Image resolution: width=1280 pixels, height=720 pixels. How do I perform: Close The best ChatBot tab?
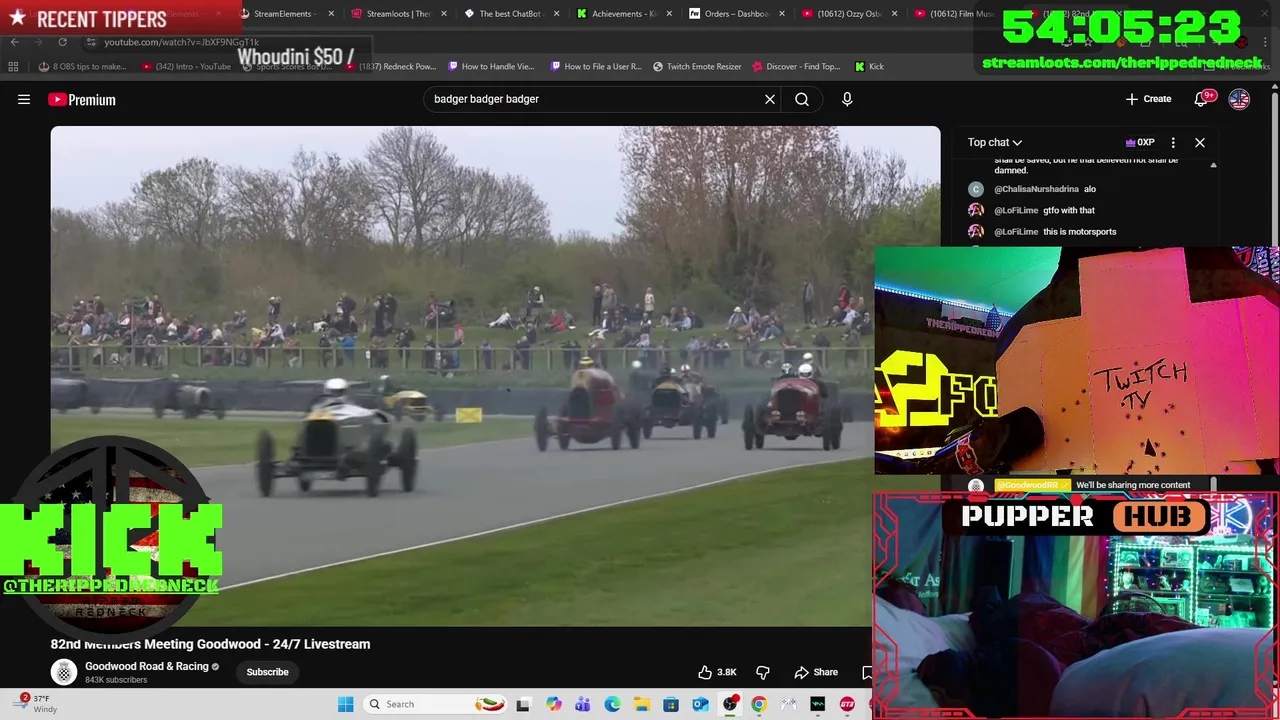point(557,14)
